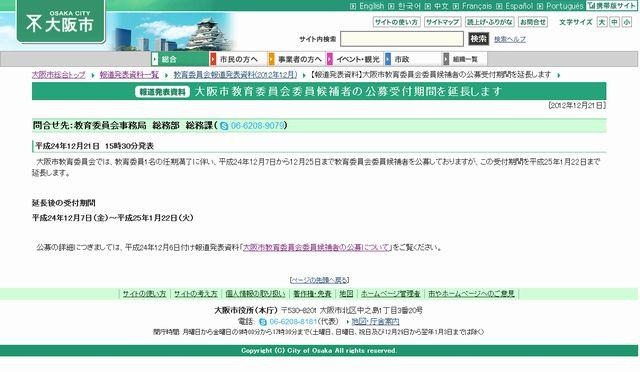Call city hall number 06-6208-8181
Image resolution: width=640 pixels, height=372 pixels.
point(293,322)
